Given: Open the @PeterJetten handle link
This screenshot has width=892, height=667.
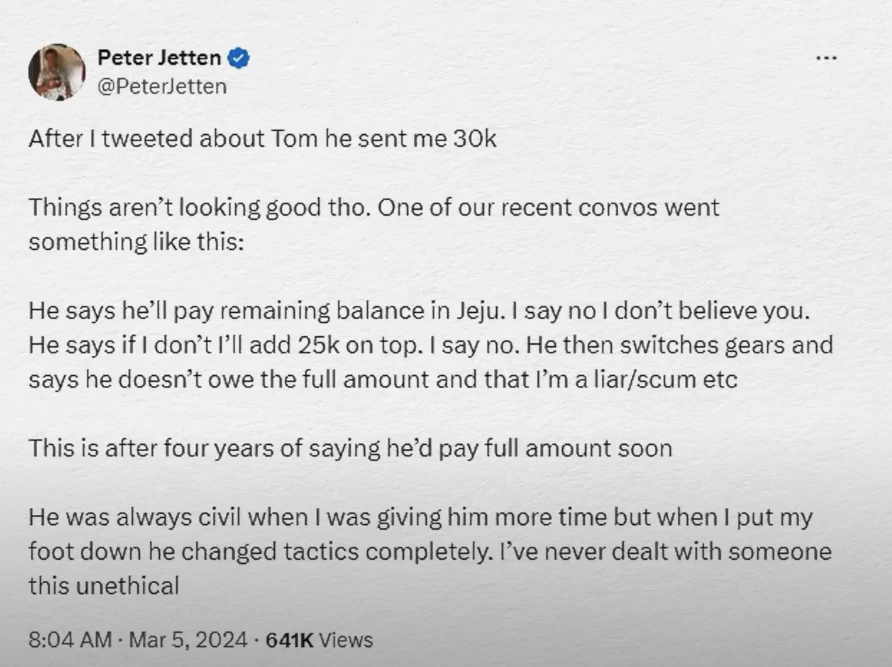Looking at the screenshot, I should 162,86.
